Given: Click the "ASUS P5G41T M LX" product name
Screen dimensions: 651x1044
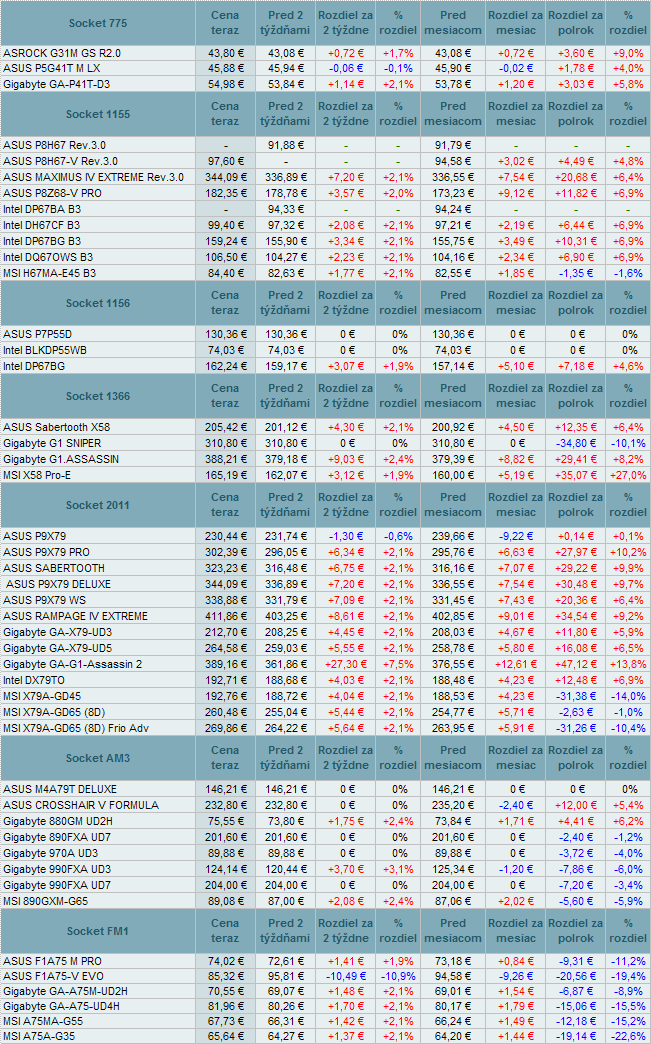Looking at the screenshot, I should pyautogui.click(x=52, y=68).
